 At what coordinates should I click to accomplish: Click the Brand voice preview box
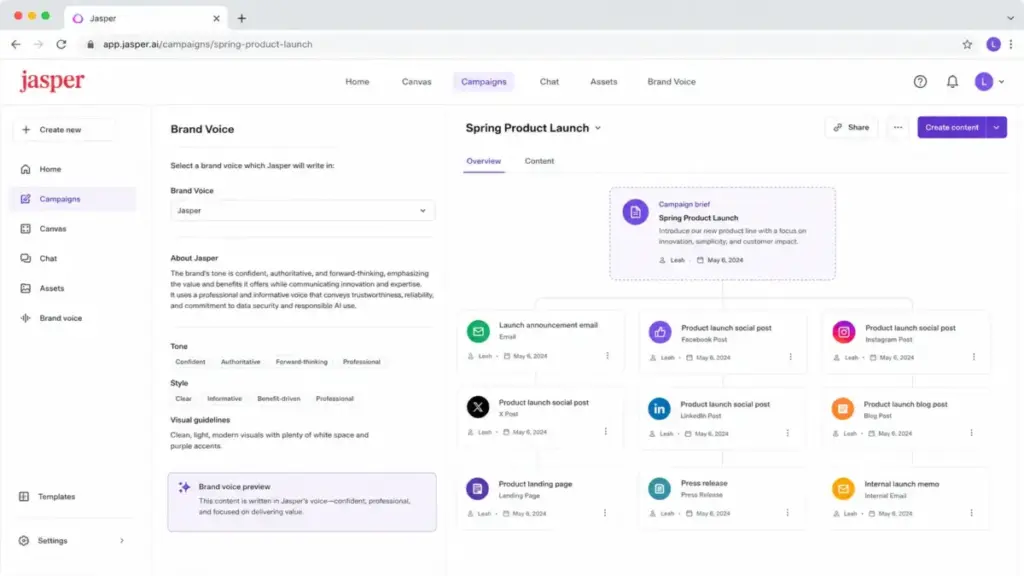click(x=302, y=502)
